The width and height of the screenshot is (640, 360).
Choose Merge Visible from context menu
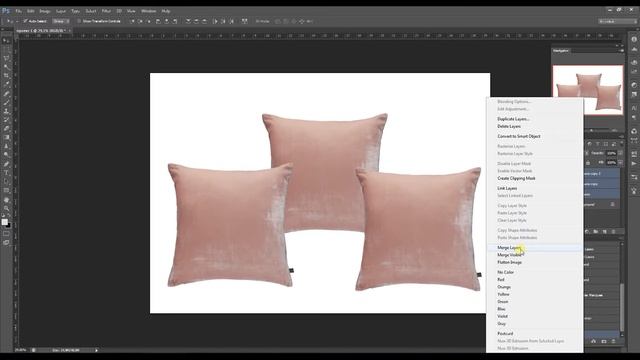(534, 255)
